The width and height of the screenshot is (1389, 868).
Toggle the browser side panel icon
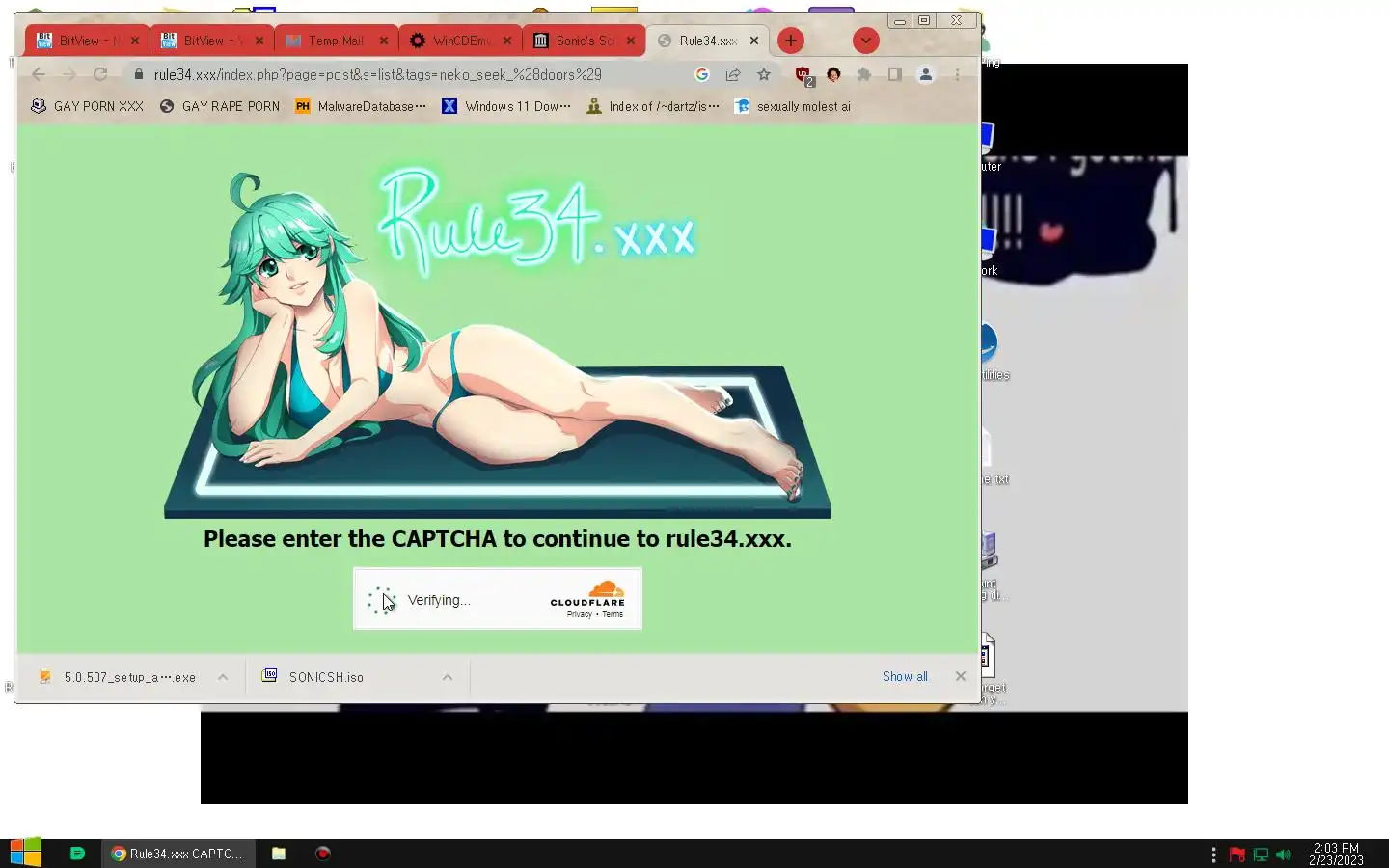pyautogui.click(x=895, y=74)
